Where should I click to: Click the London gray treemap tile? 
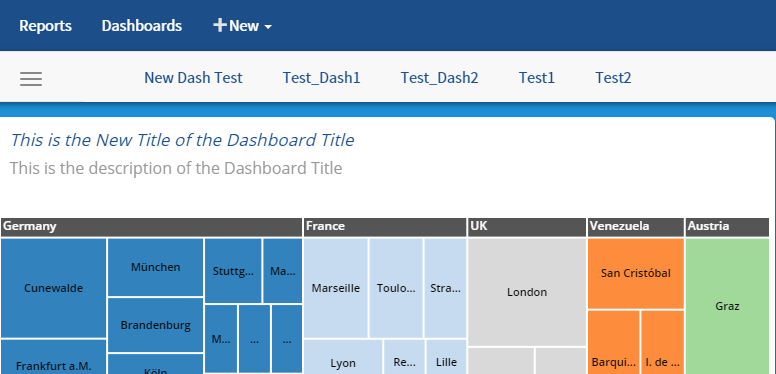click(527, 292)
